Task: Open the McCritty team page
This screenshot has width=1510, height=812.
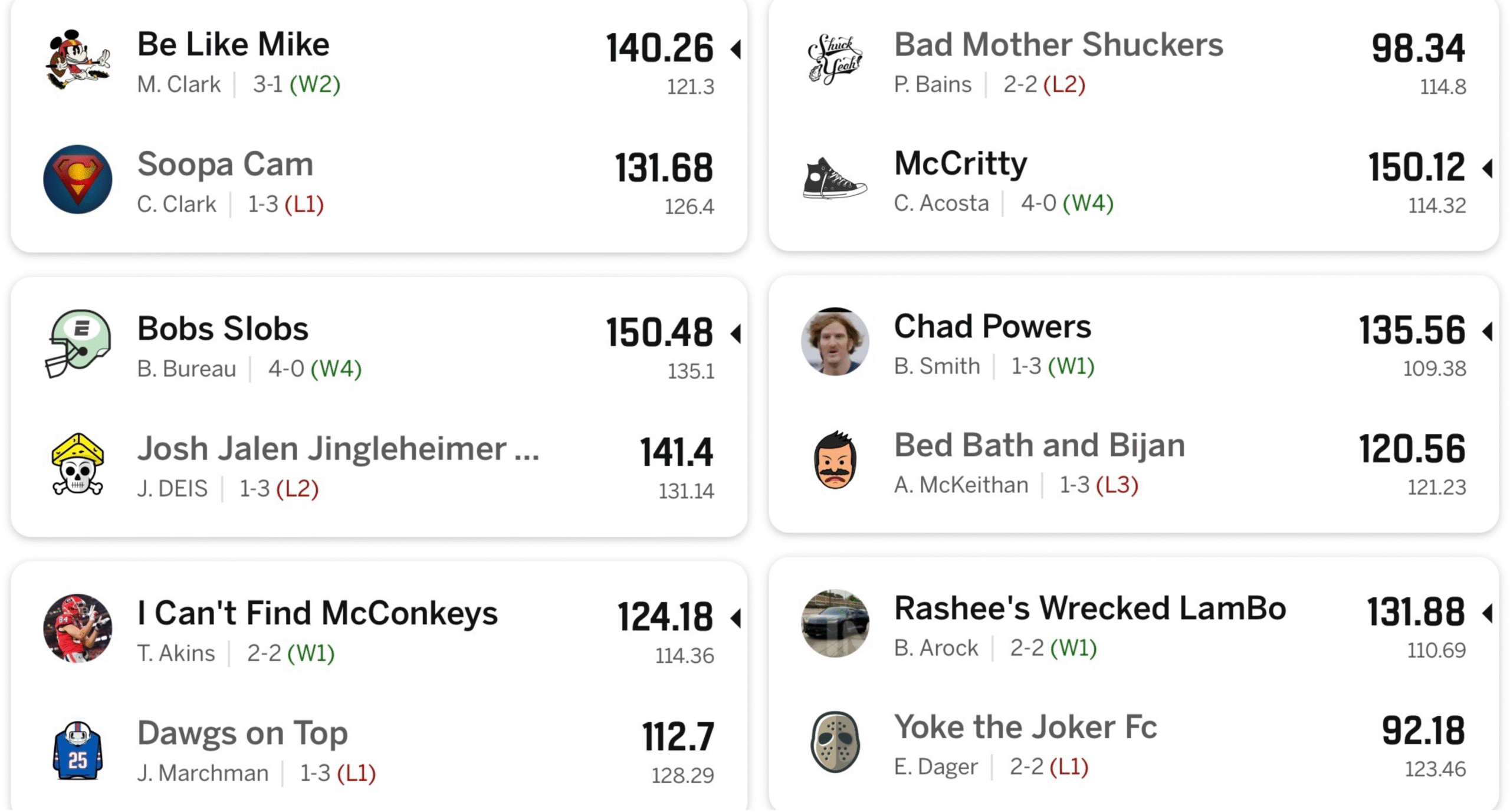Action: coord(960,163)
